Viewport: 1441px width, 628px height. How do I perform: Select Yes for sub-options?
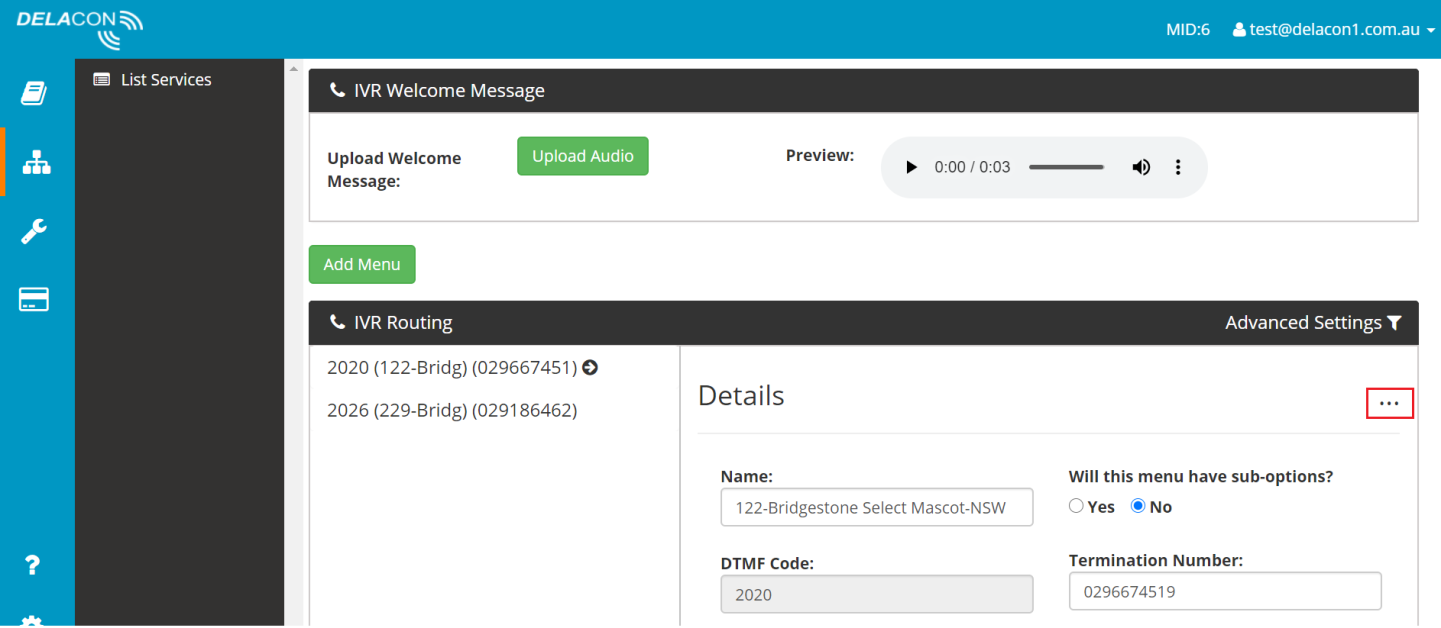coord(1076,506)
